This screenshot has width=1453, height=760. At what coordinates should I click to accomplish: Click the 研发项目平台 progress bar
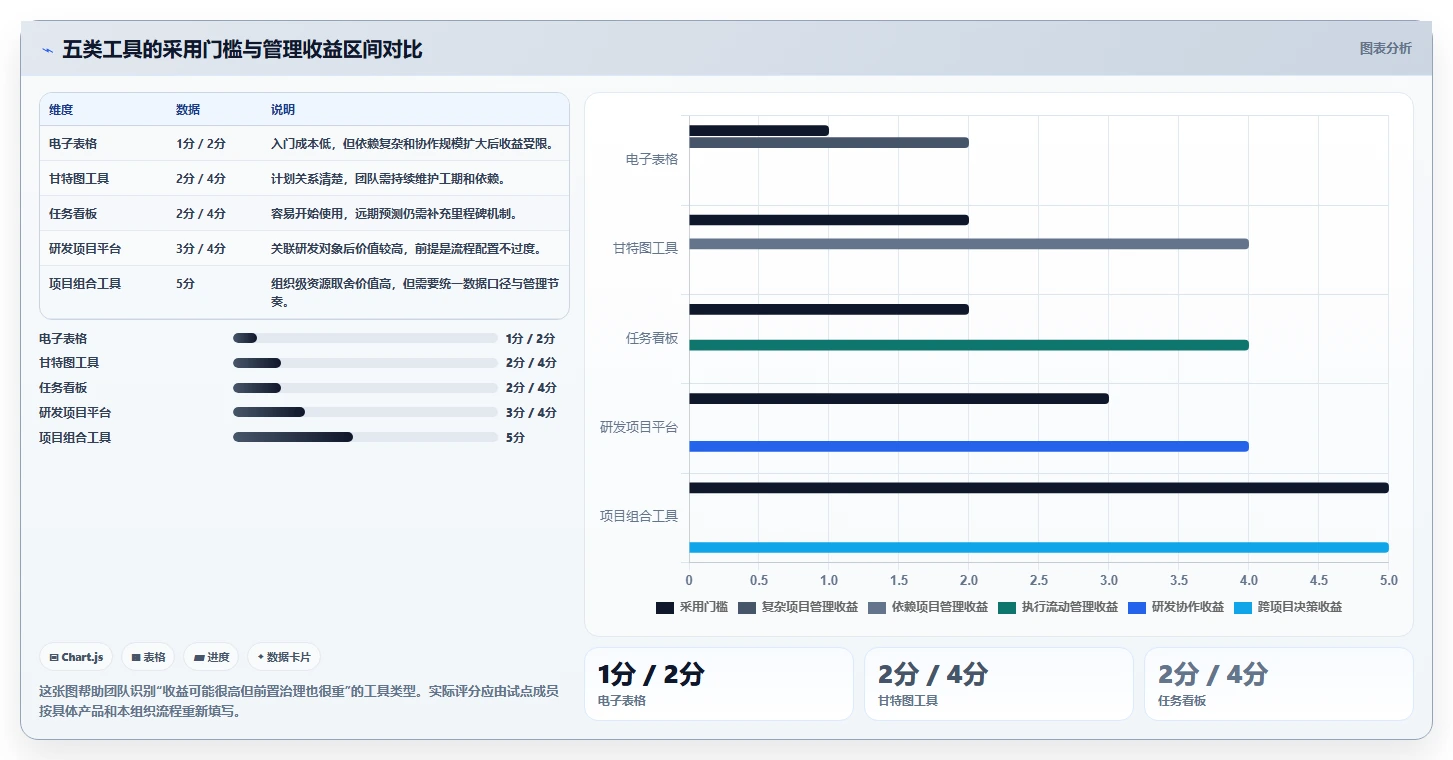click(365, 412)
